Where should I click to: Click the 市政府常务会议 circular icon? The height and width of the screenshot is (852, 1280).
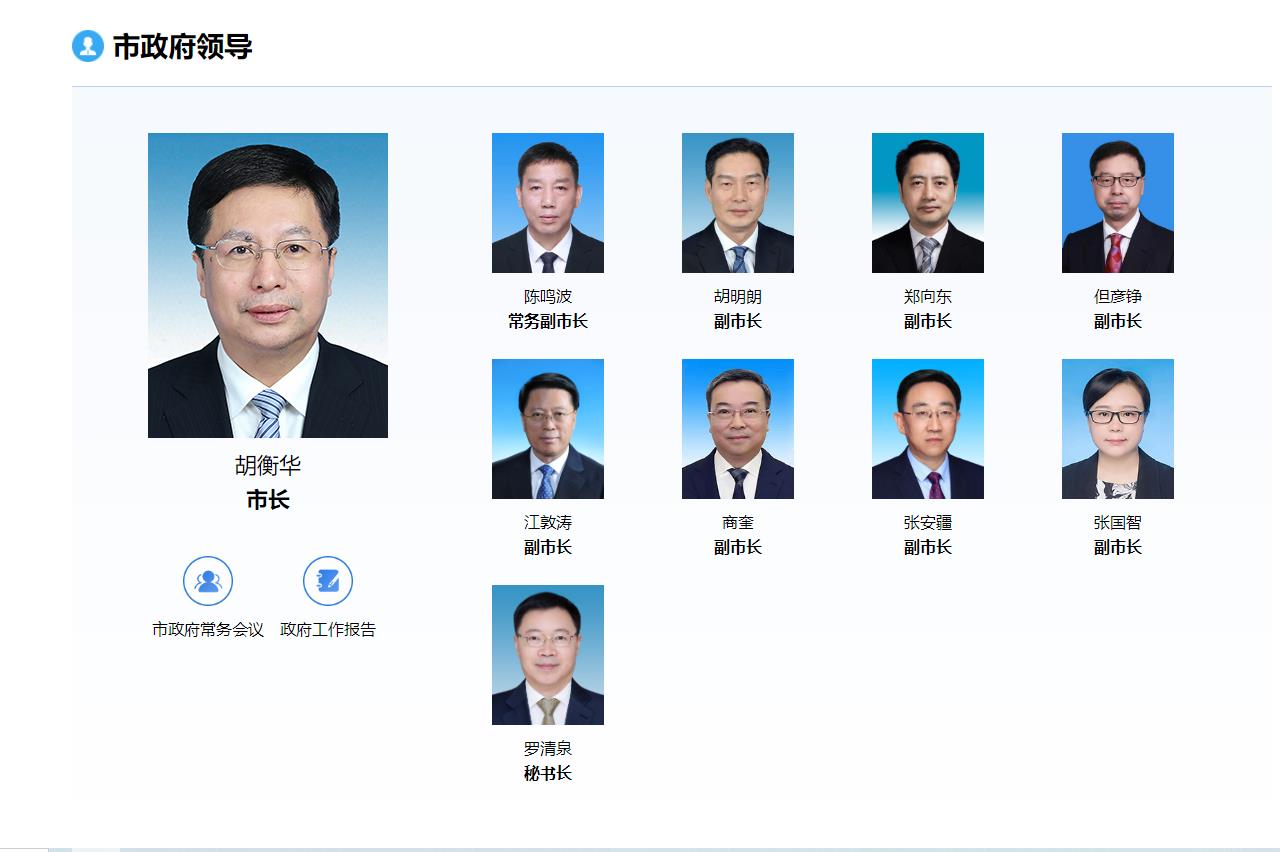click(208, 581)
